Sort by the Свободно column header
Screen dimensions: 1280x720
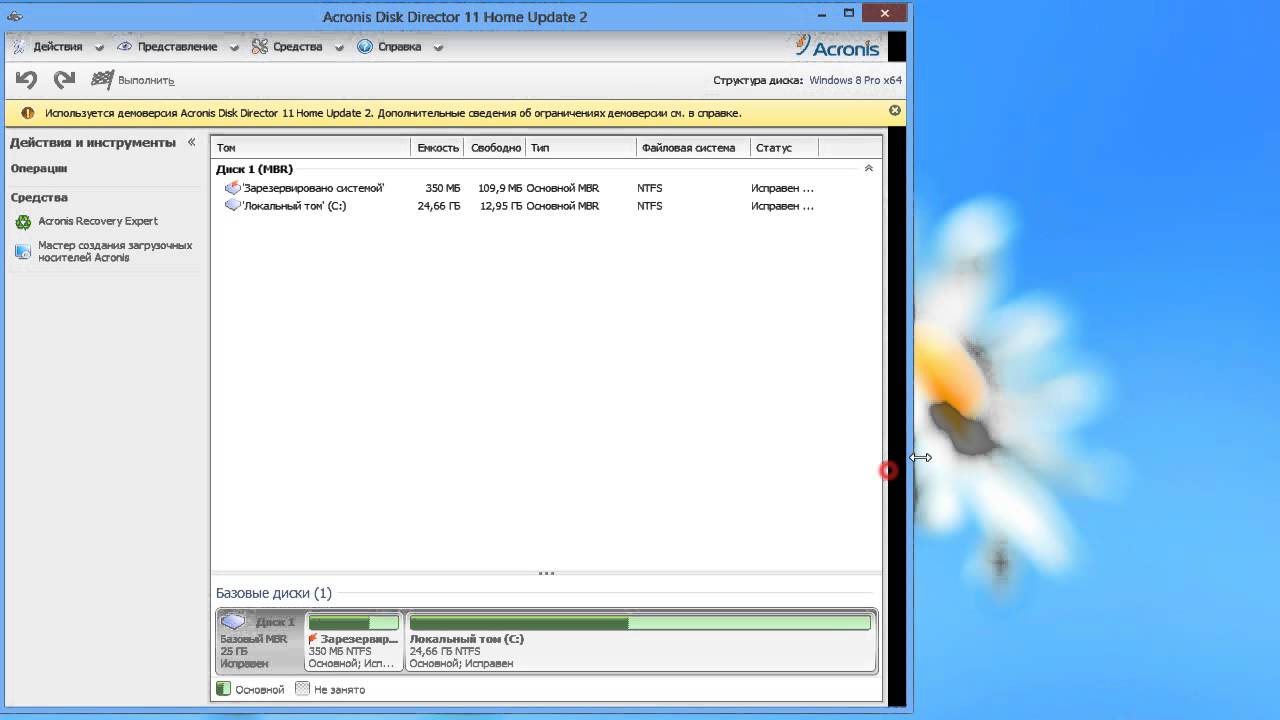496,148
